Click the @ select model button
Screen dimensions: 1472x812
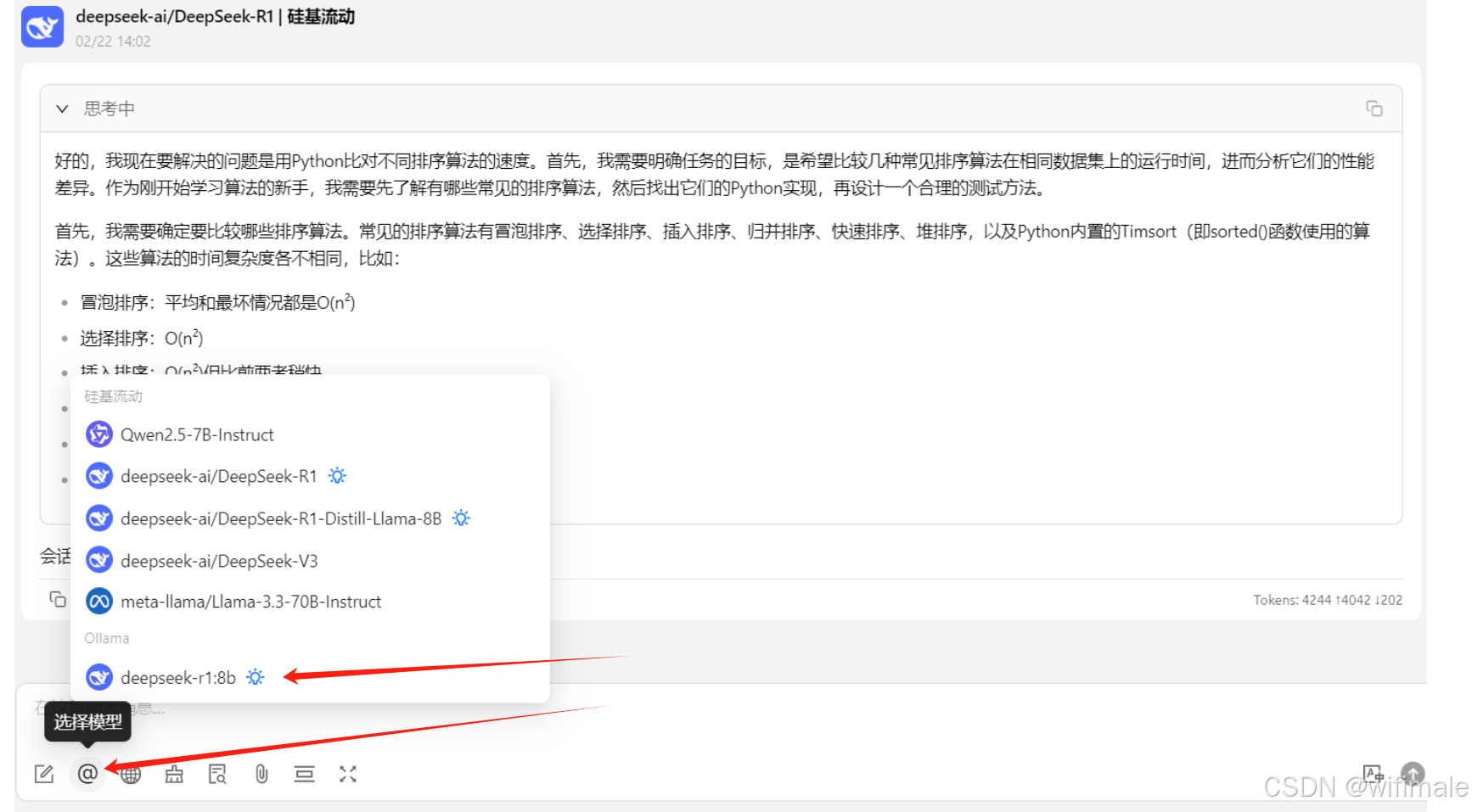pos(87,774)
